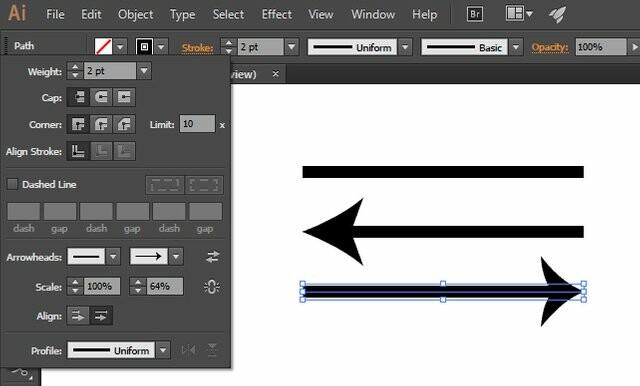The width and height of the screenshot is (640, 386).
Task: Open the Type menu
Action: coord(182,15)
